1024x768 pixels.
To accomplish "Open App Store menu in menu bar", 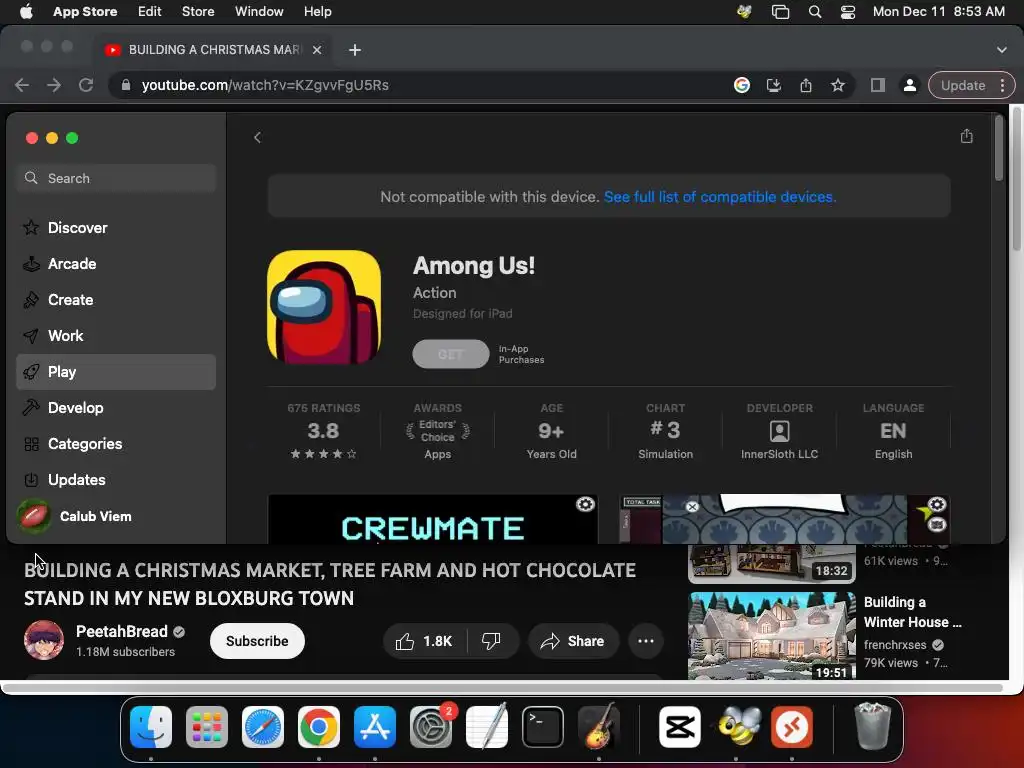I will [x=85, y=12].
